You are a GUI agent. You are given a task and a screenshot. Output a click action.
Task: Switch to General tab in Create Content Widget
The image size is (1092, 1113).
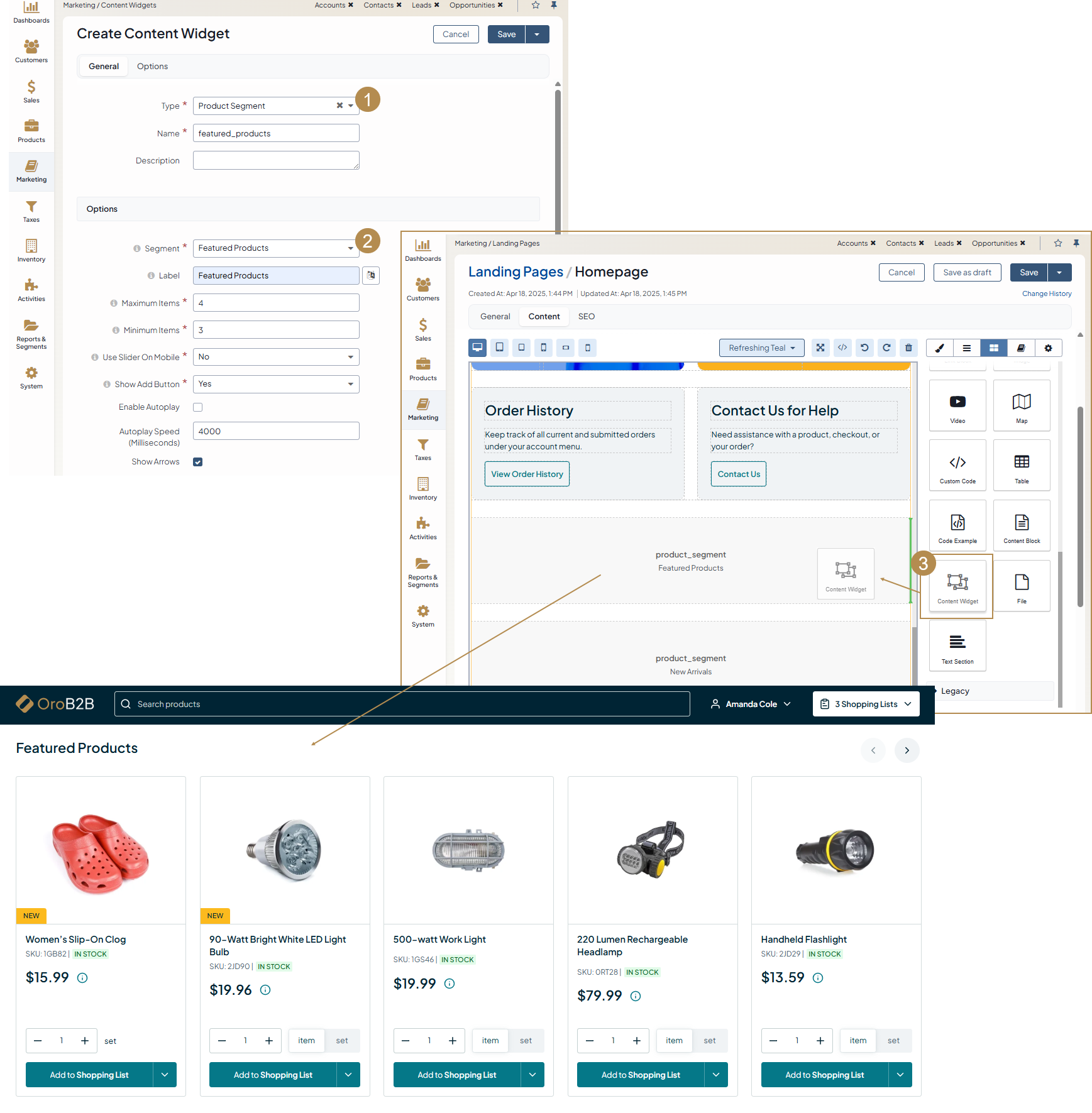(104, 67)
